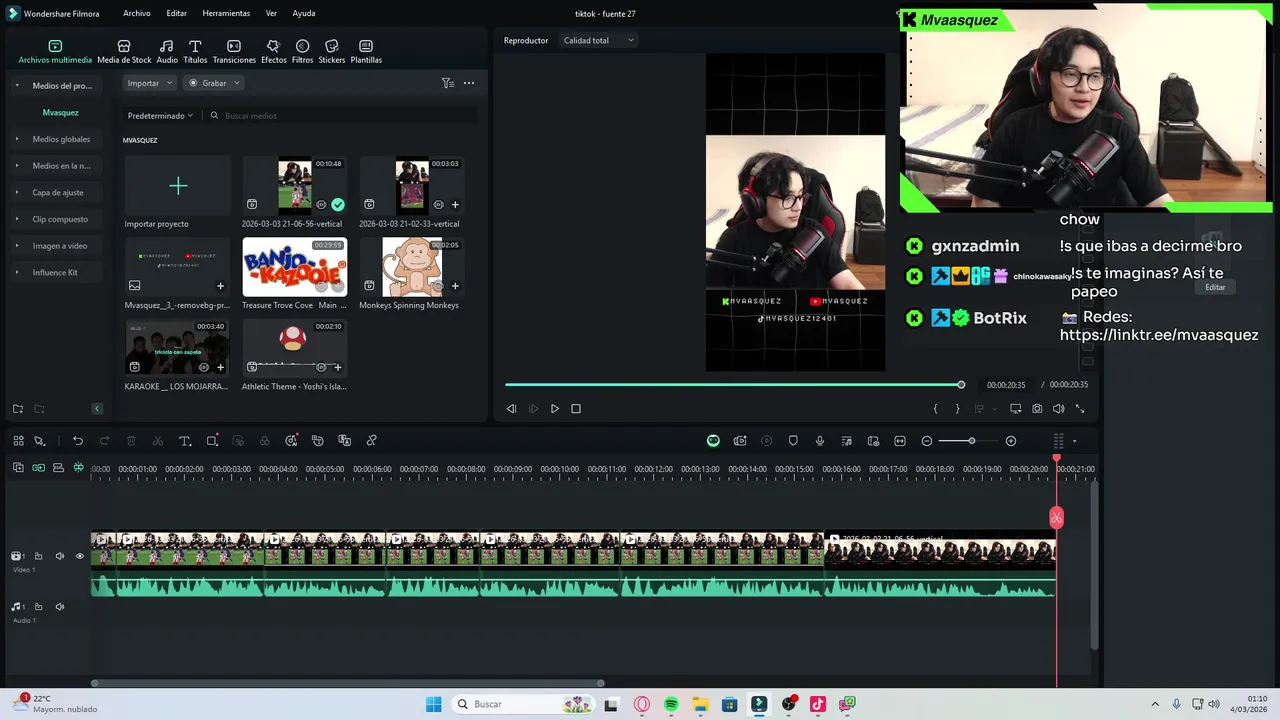Click the unlink chain icon in toolbar
Screen dimensions: 1280x720
pyautogui.click(x=371, y=441)
